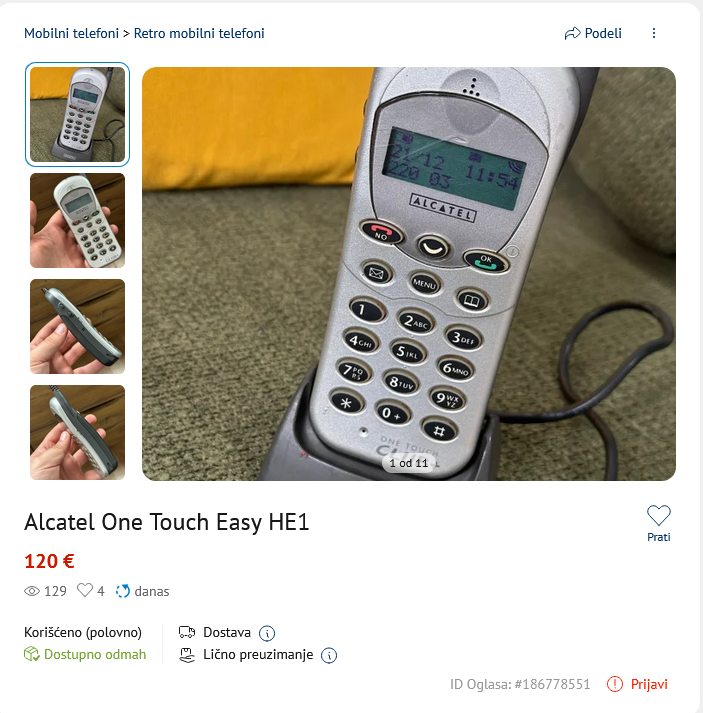Click the main Alcatel phone photo
703x713 pixels.
tap(409, 274)
